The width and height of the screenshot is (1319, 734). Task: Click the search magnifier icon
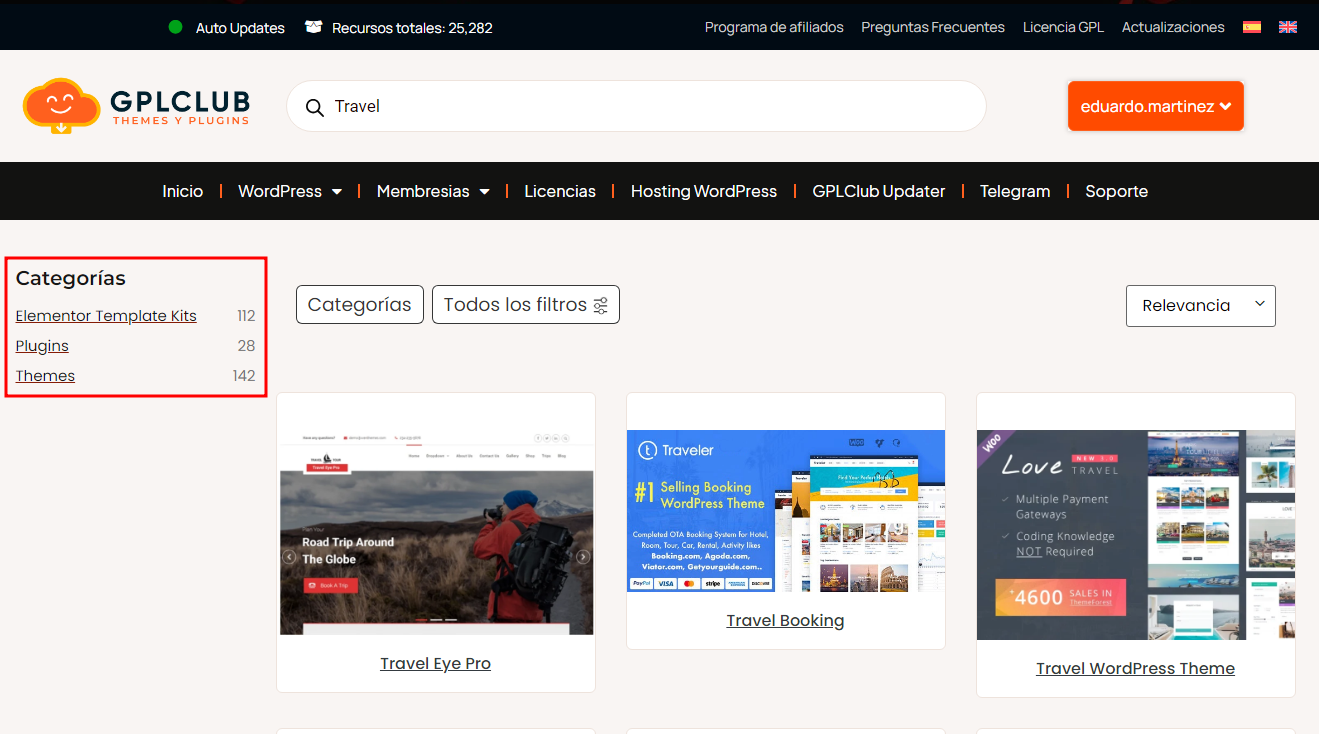click(x=314, y=107)
